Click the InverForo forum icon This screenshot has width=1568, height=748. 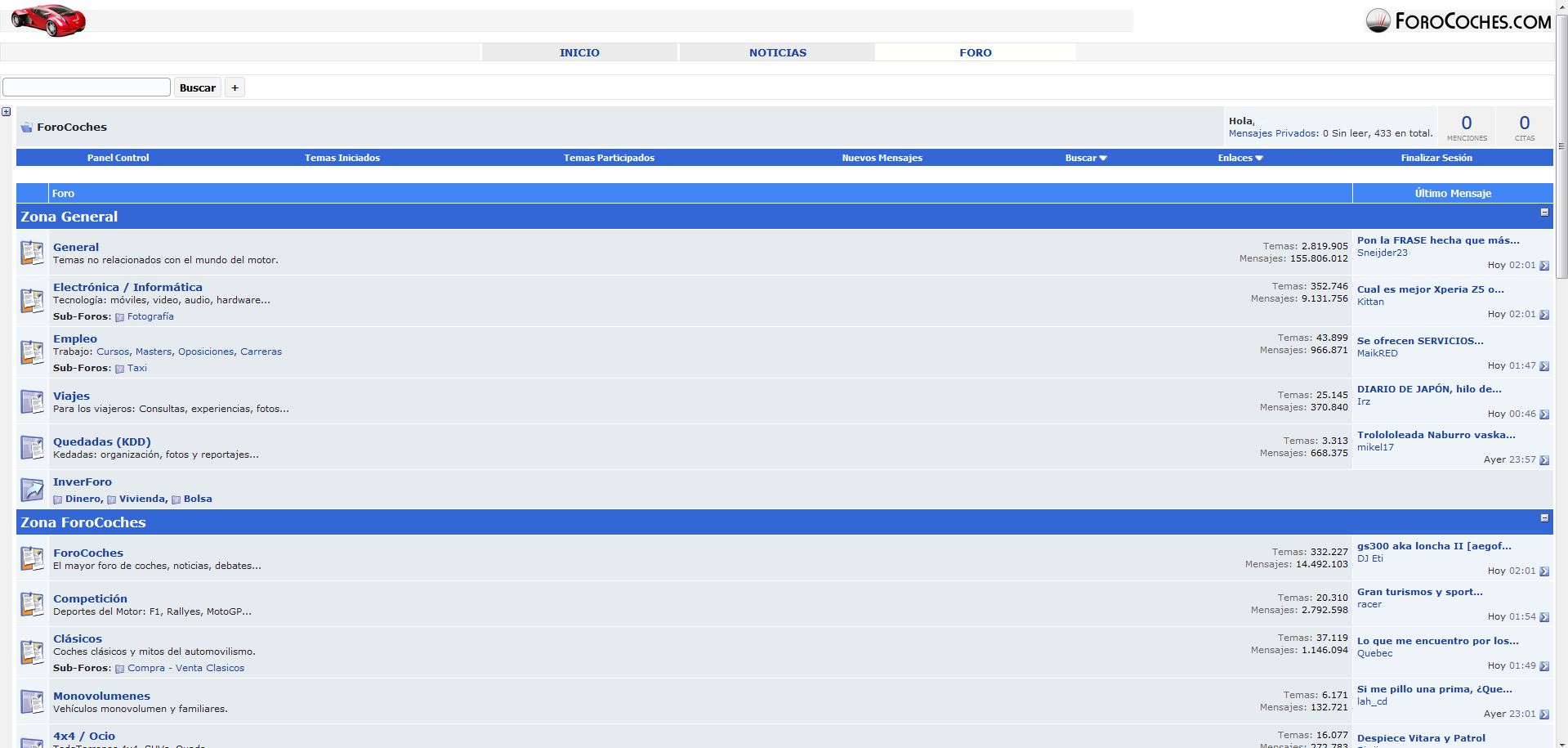pyautogui.click(x=32, y=490)
